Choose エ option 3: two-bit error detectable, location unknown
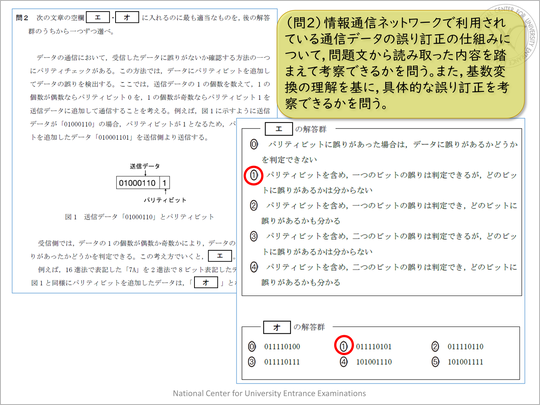The height and width of the screenshot is (405, 540). (253, 237)
